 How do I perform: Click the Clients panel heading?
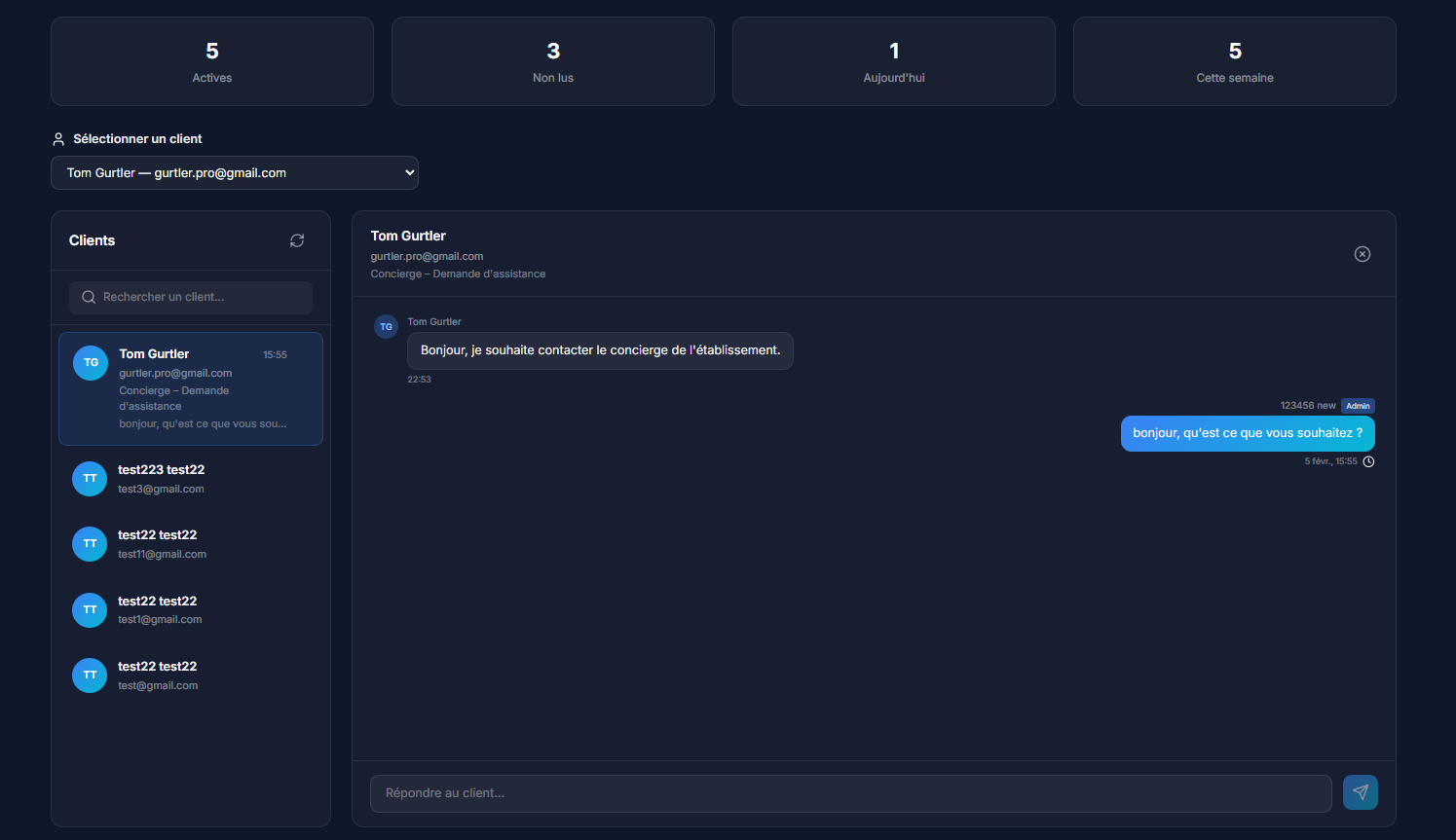click(92, 240)
